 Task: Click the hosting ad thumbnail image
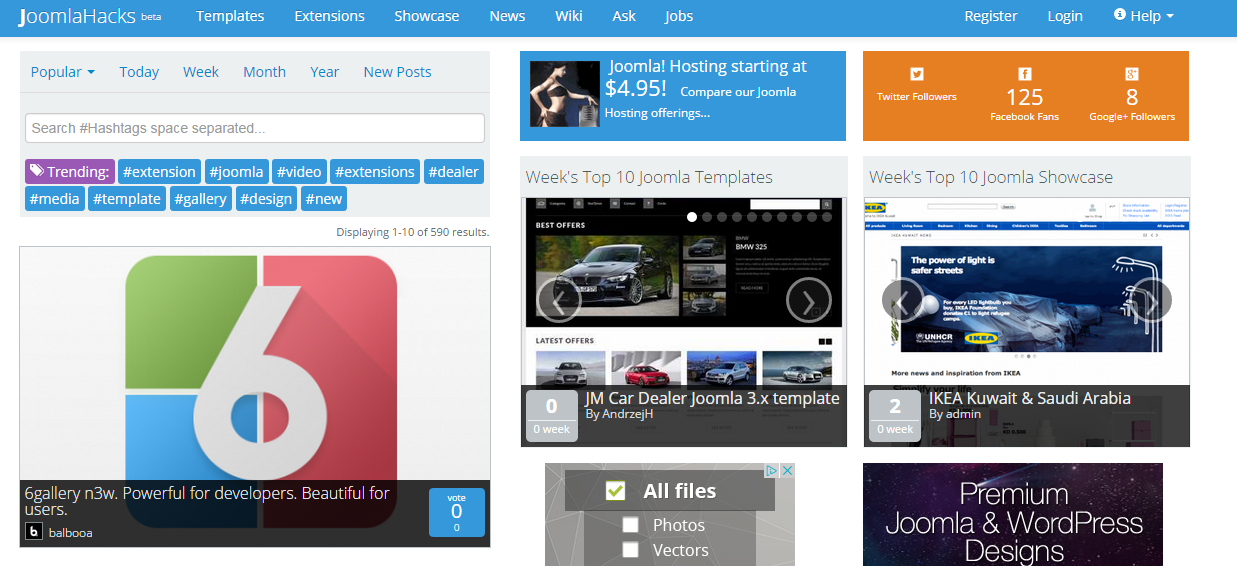click(565, 94)
